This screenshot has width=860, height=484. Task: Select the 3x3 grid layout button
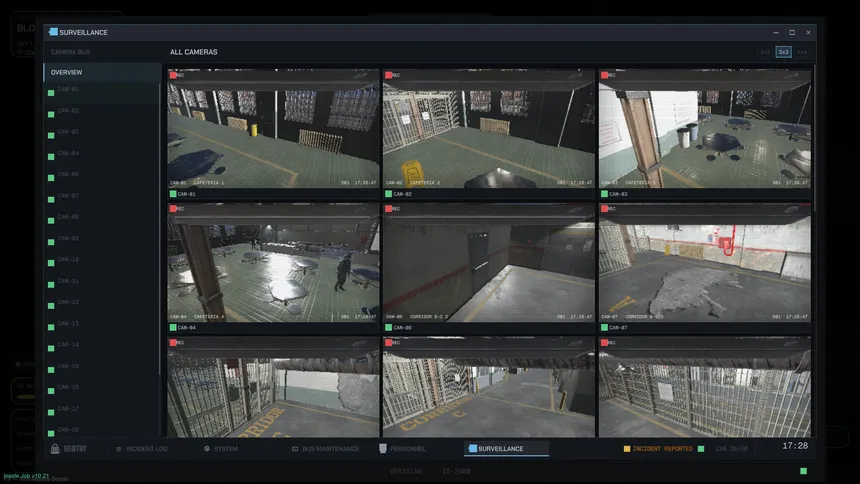point(783,52)
